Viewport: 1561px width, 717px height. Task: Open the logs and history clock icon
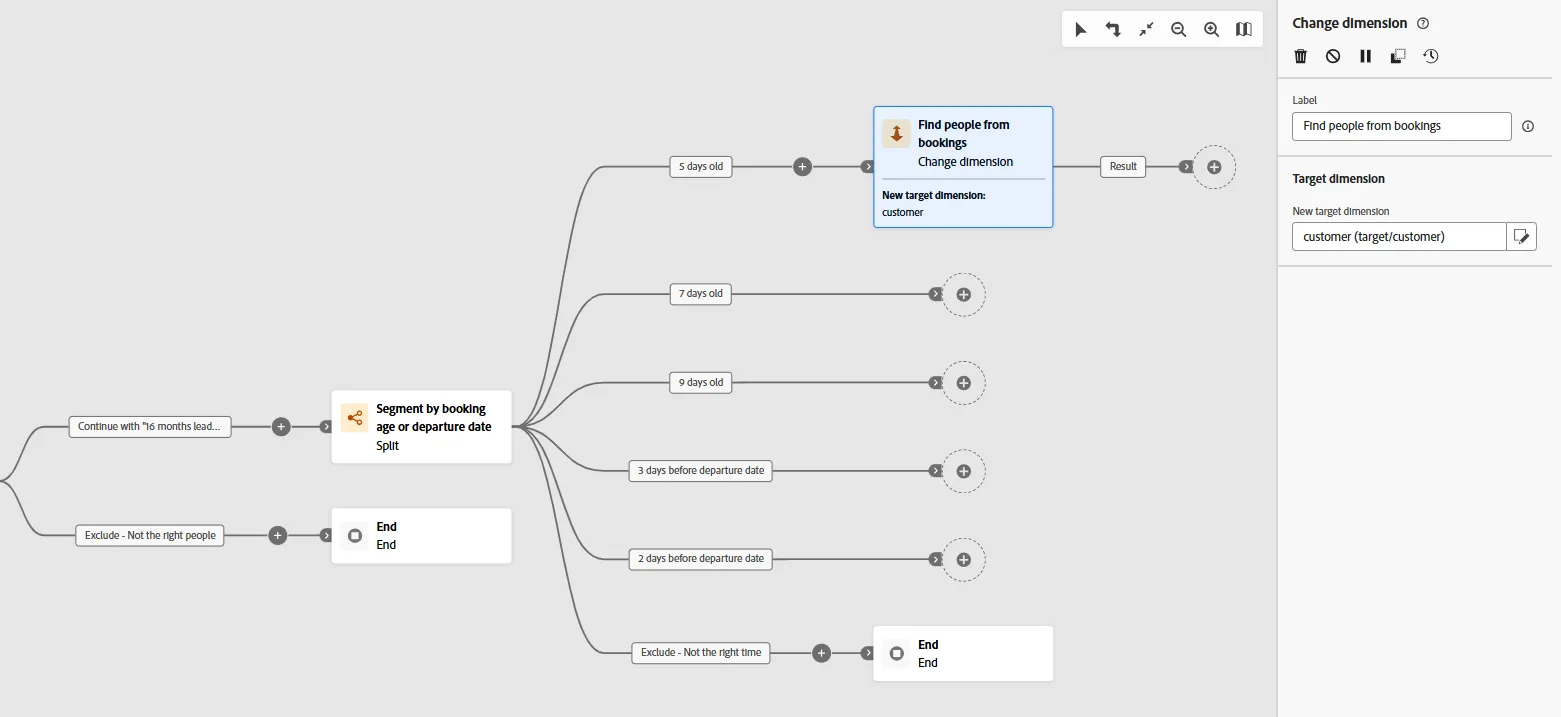[x=1431, y=56]
